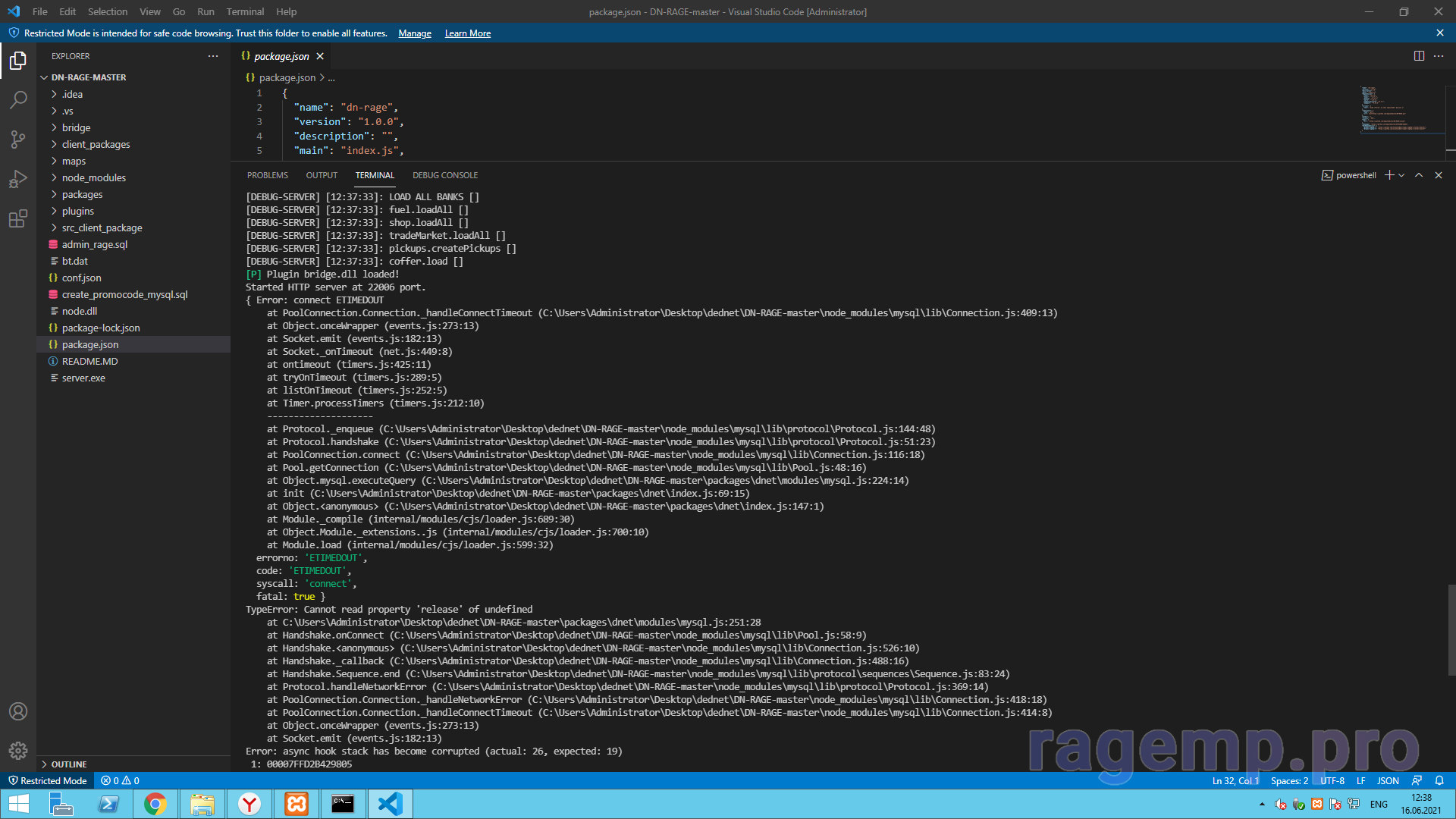Click the notifications bell in status bar

(x=1439, y=780)
